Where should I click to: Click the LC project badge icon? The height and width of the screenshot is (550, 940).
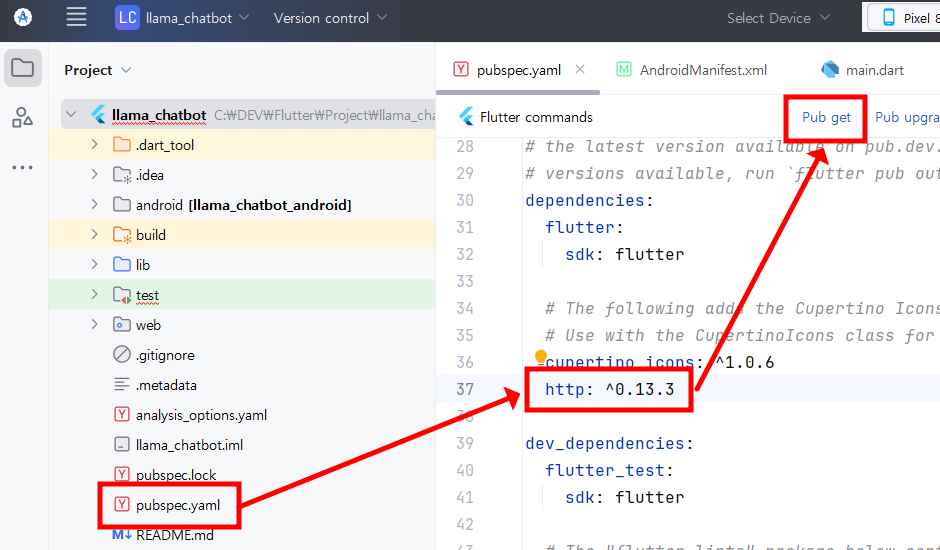(x=127, y=17)
